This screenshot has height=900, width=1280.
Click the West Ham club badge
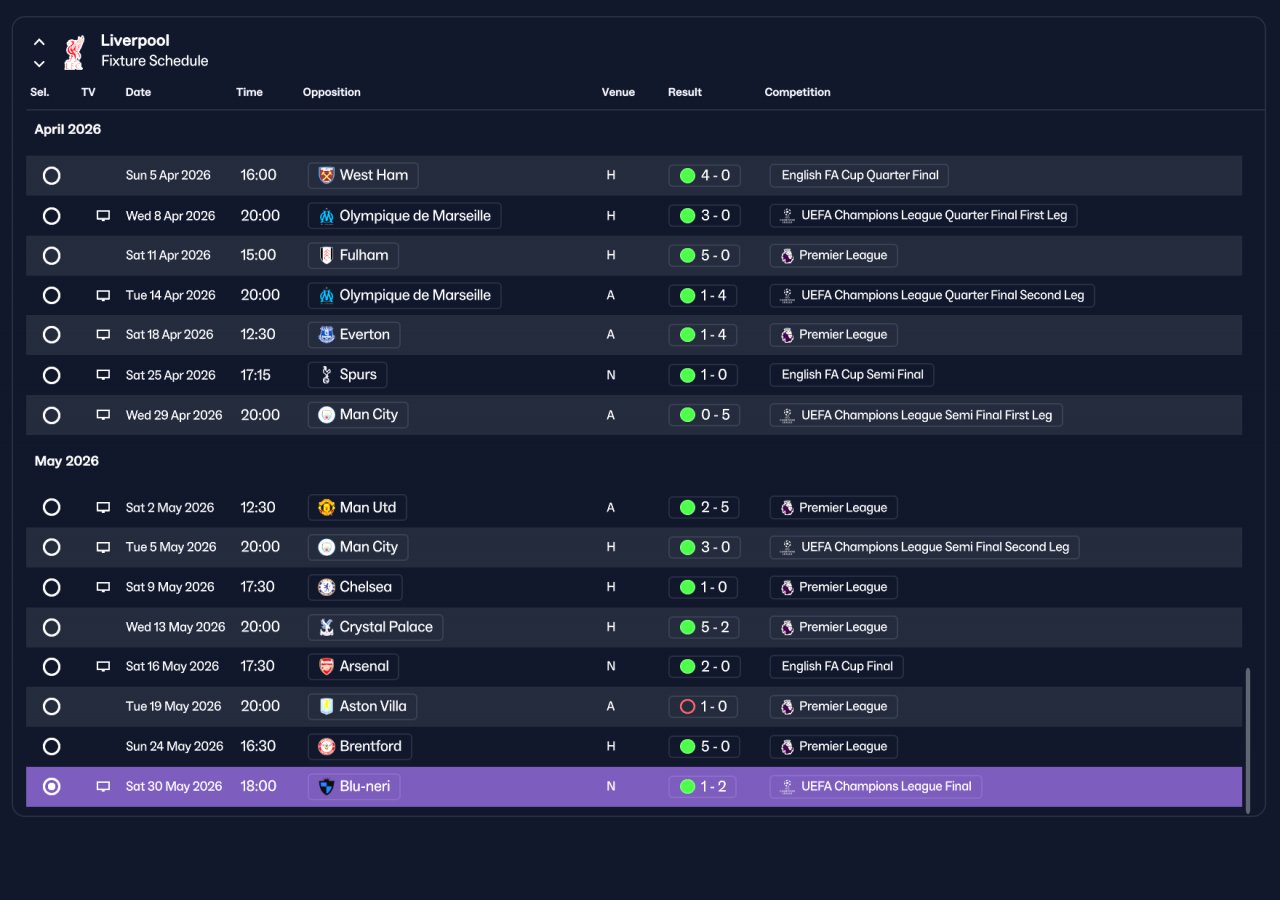[326, 176]
